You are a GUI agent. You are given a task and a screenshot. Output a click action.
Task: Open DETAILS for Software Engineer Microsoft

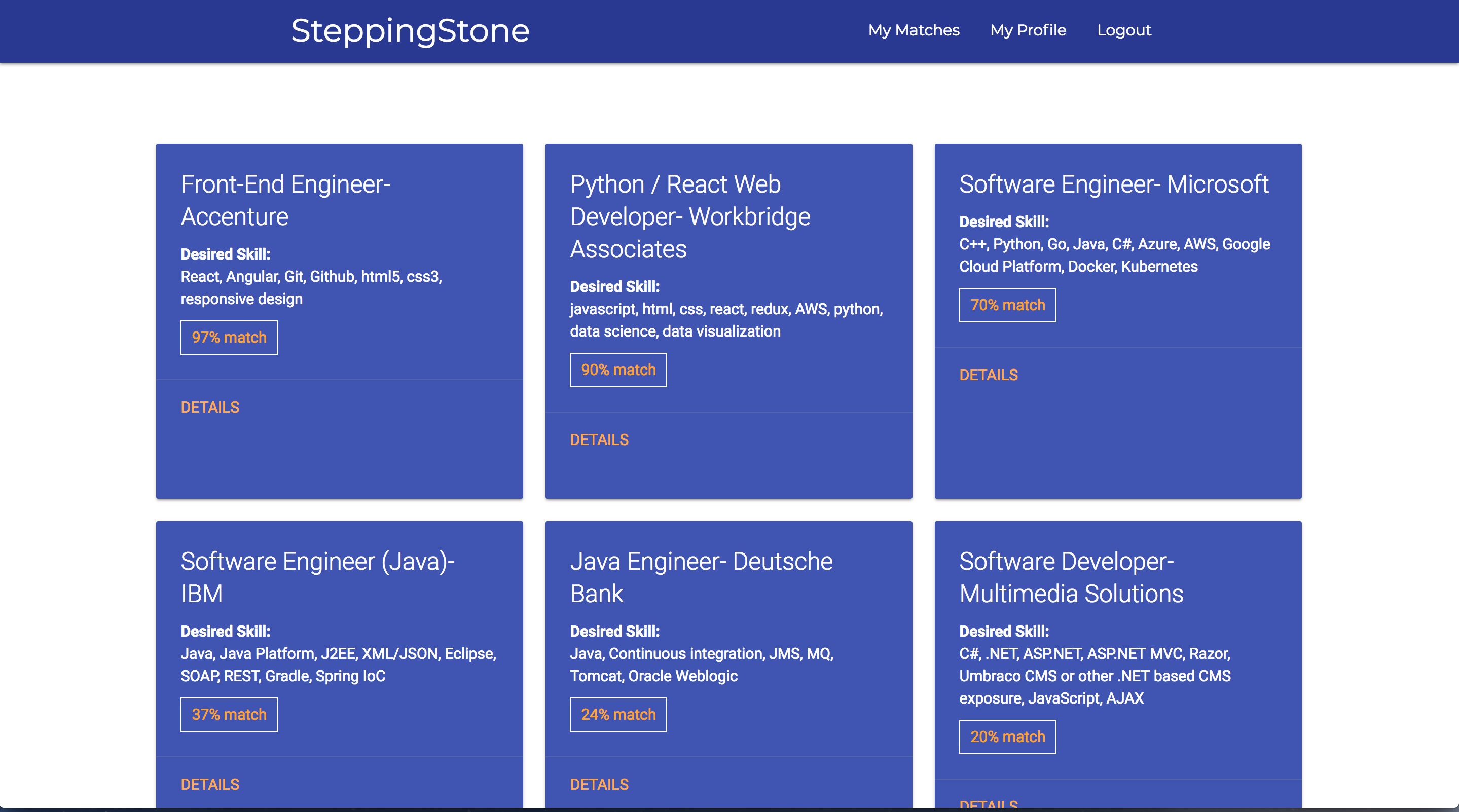(988, 375)
